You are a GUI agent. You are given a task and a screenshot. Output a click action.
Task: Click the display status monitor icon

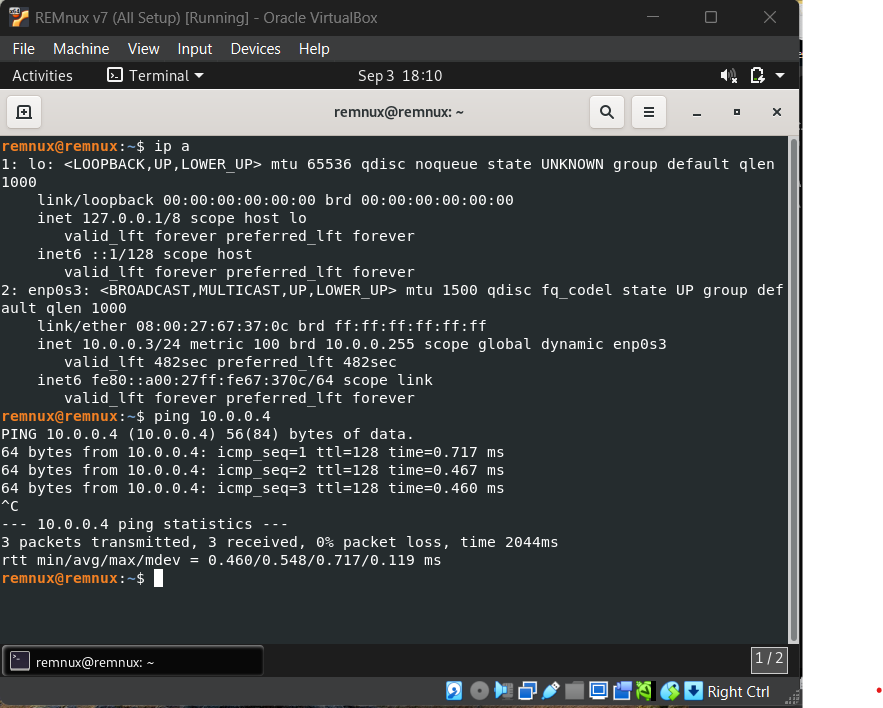[599, 691]
